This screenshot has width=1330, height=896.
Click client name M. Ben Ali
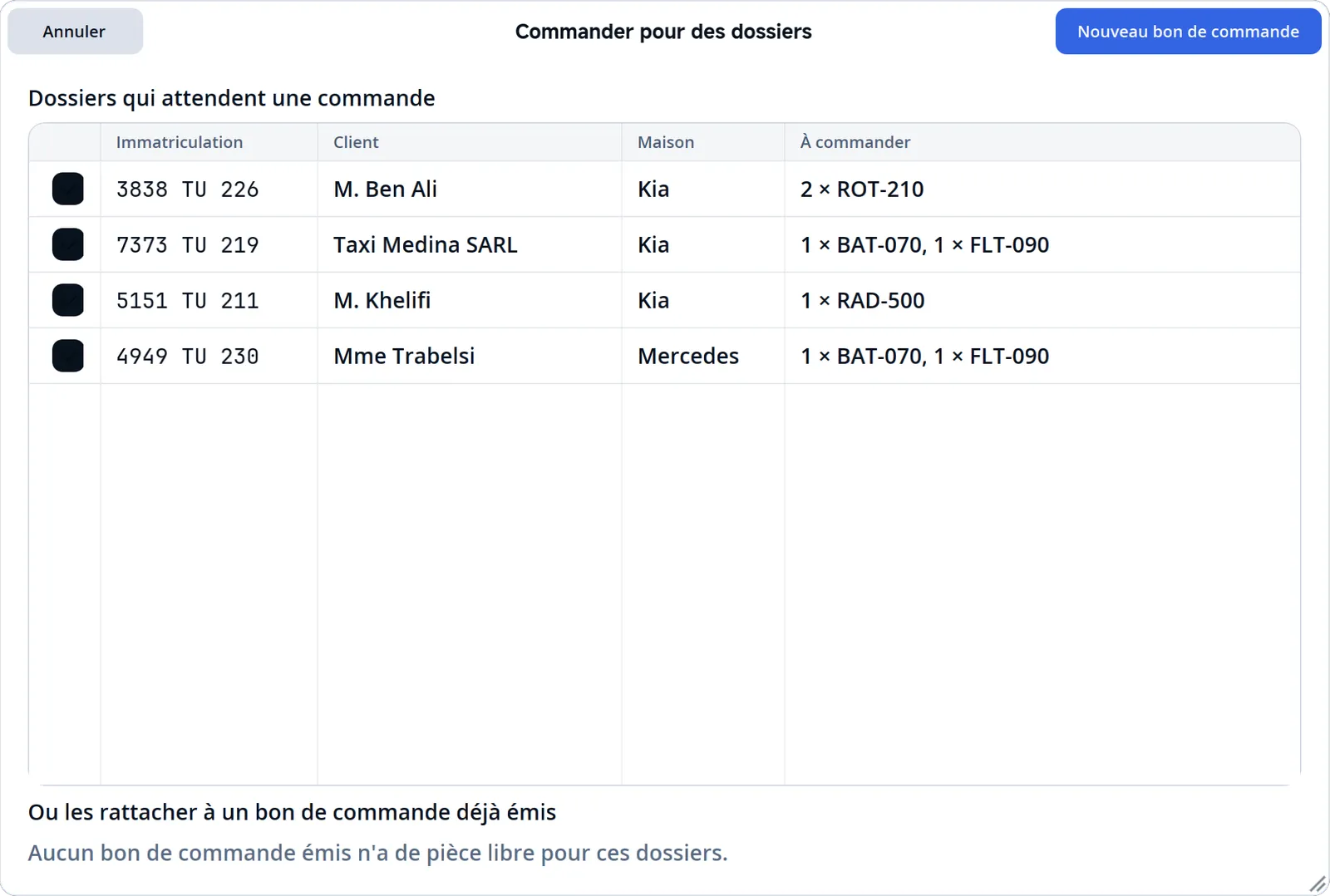click(385, 190)
